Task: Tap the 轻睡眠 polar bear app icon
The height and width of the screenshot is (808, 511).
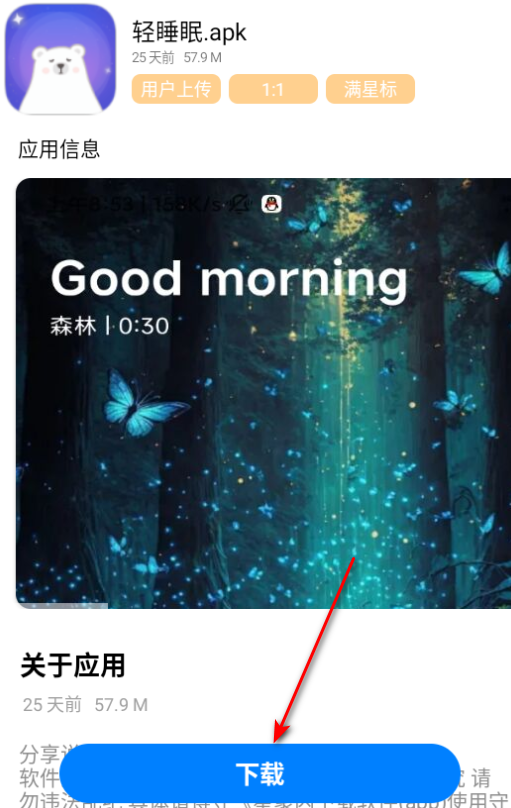Action: pos(60,59)
